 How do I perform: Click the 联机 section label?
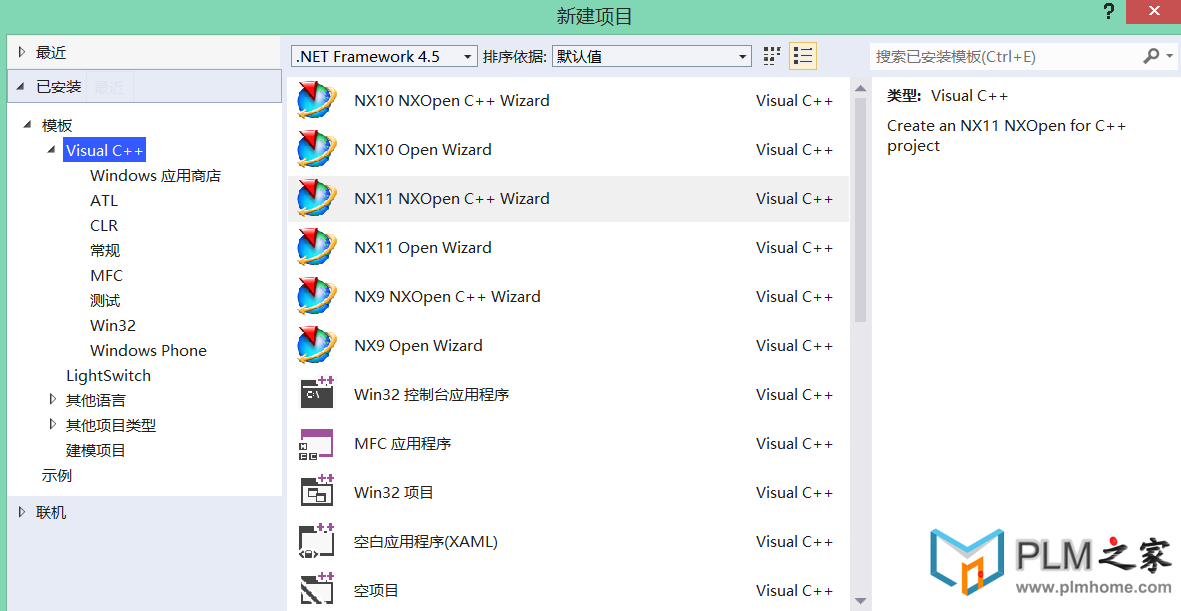[51, 512]
